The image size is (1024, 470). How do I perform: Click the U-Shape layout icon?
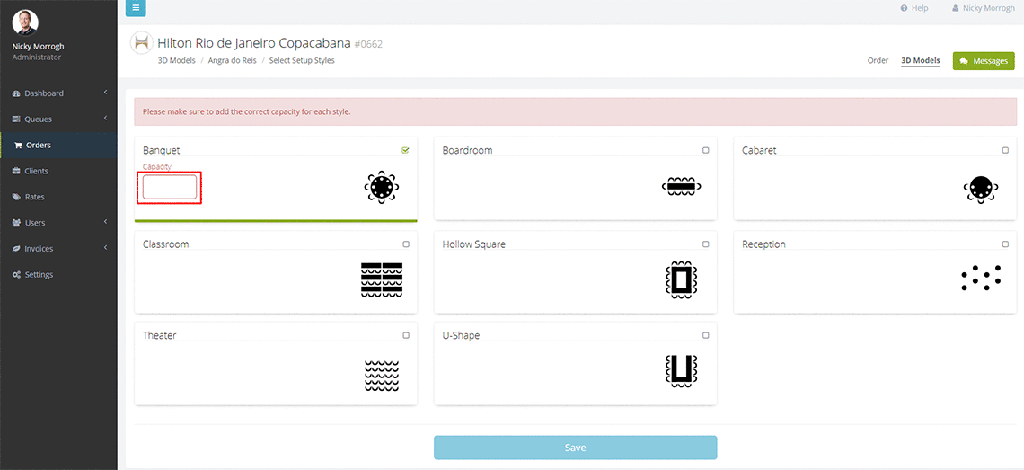(682, 371)
